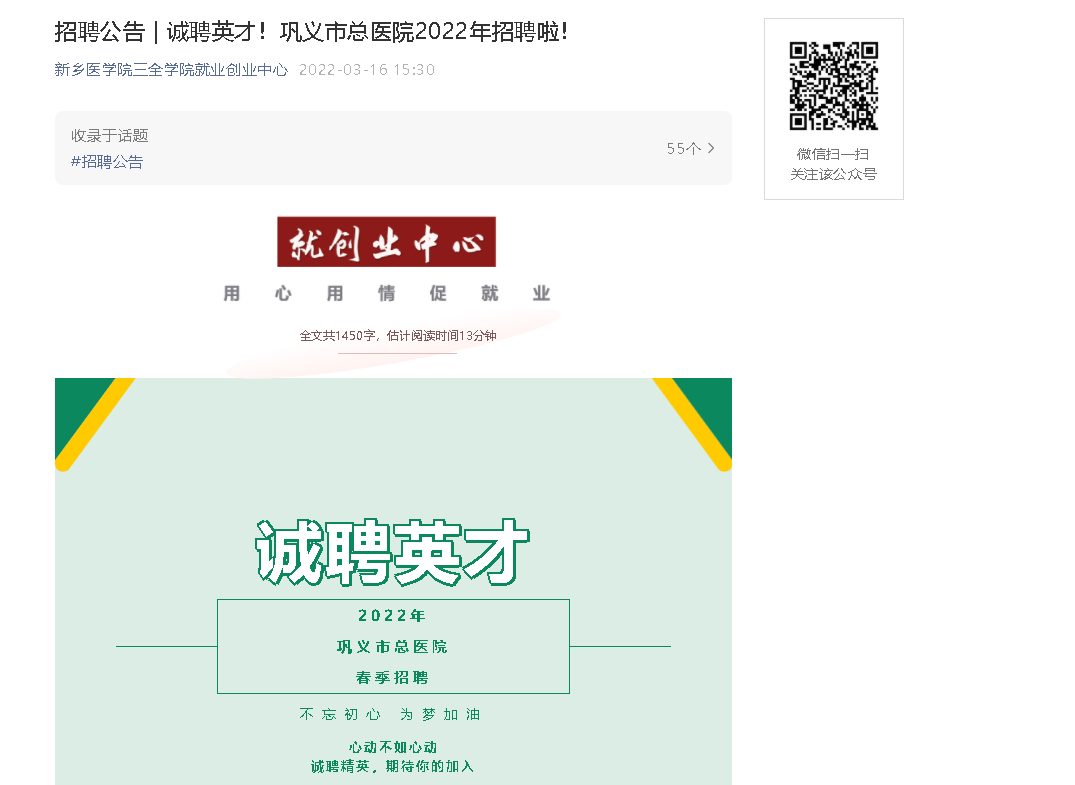
Task: Open the #招聘公告 topic link
Action: (x=107, y=162)
